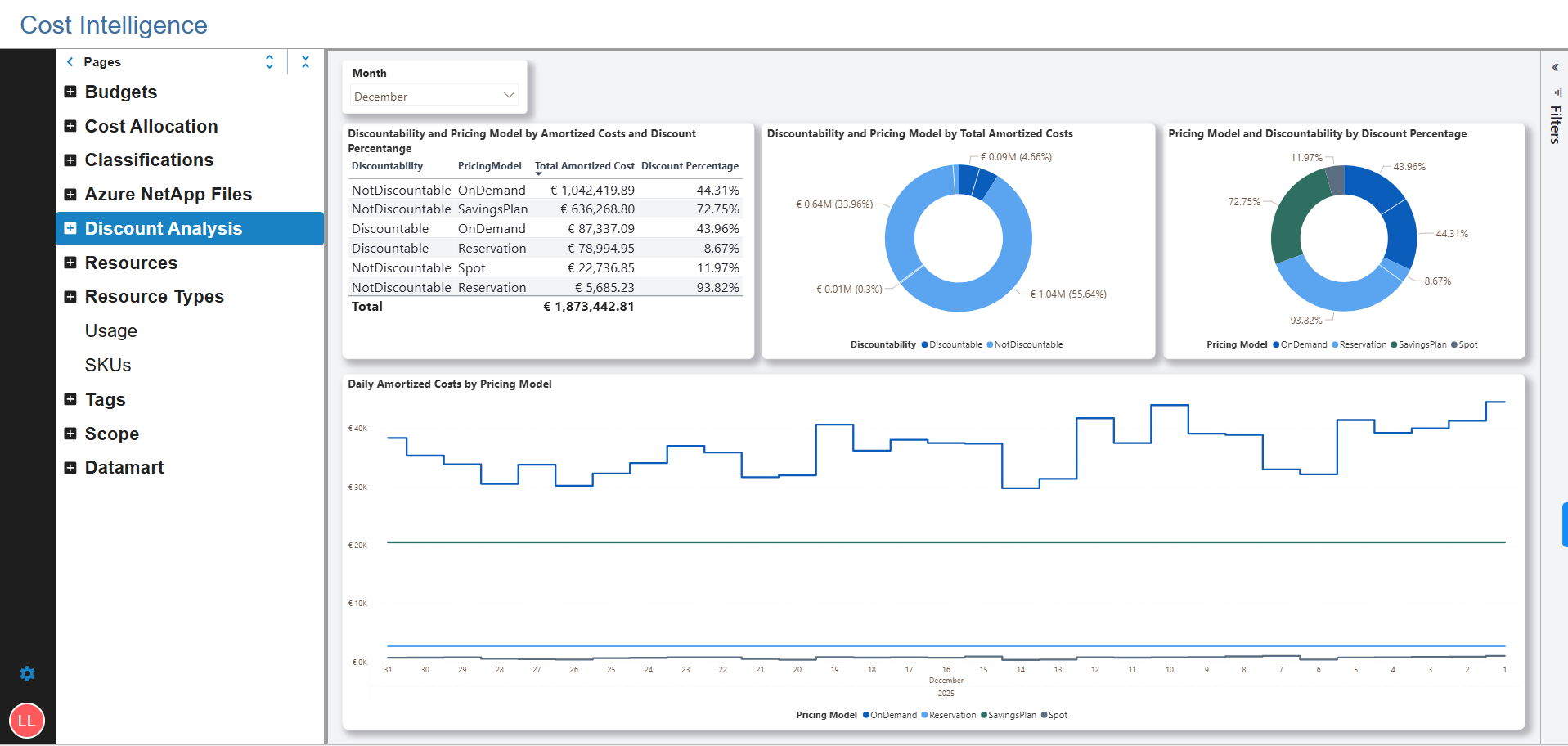1568x746 pixels.
Task: Open the settings gear icon
Action: [x=28, y=673]
